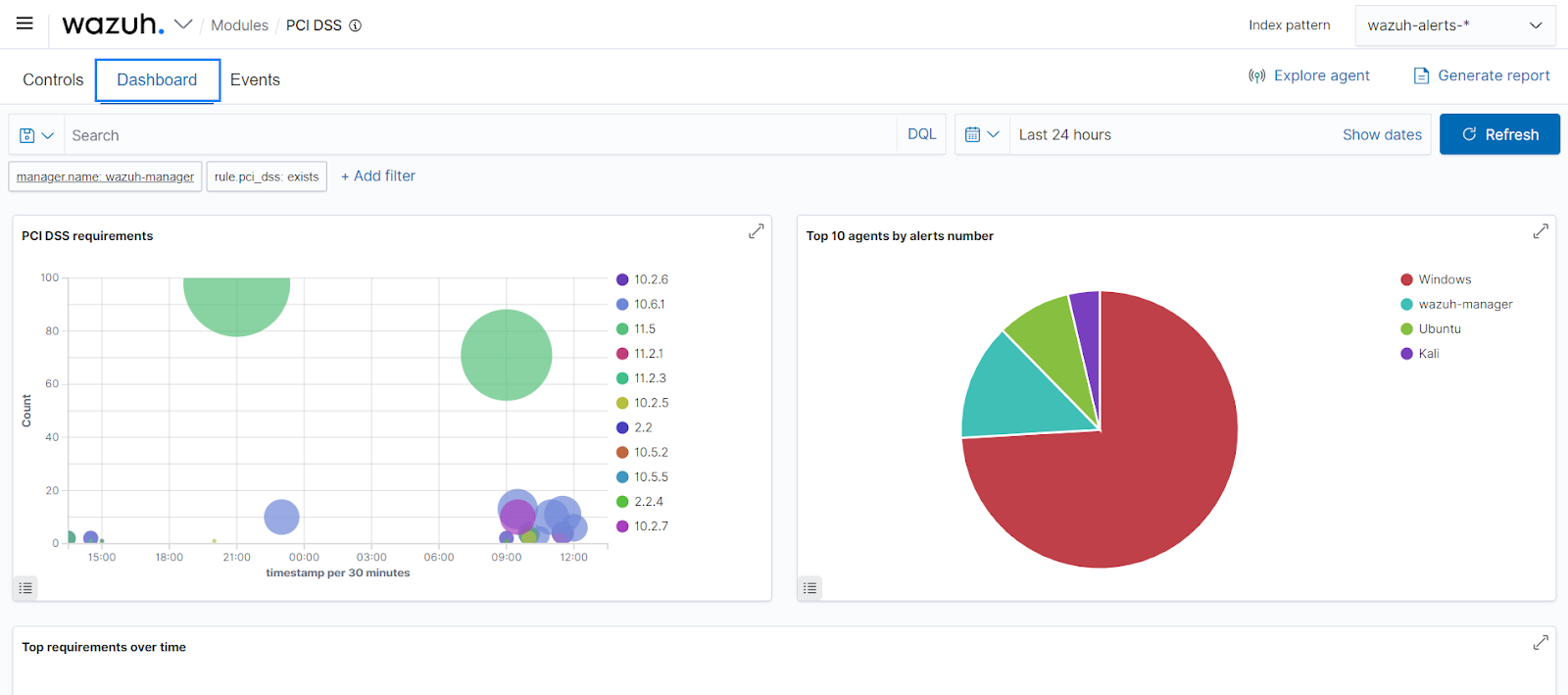Switch to the Events tab
The width and height of the screenshot is (1568, 695).
(x=255, y=79)
